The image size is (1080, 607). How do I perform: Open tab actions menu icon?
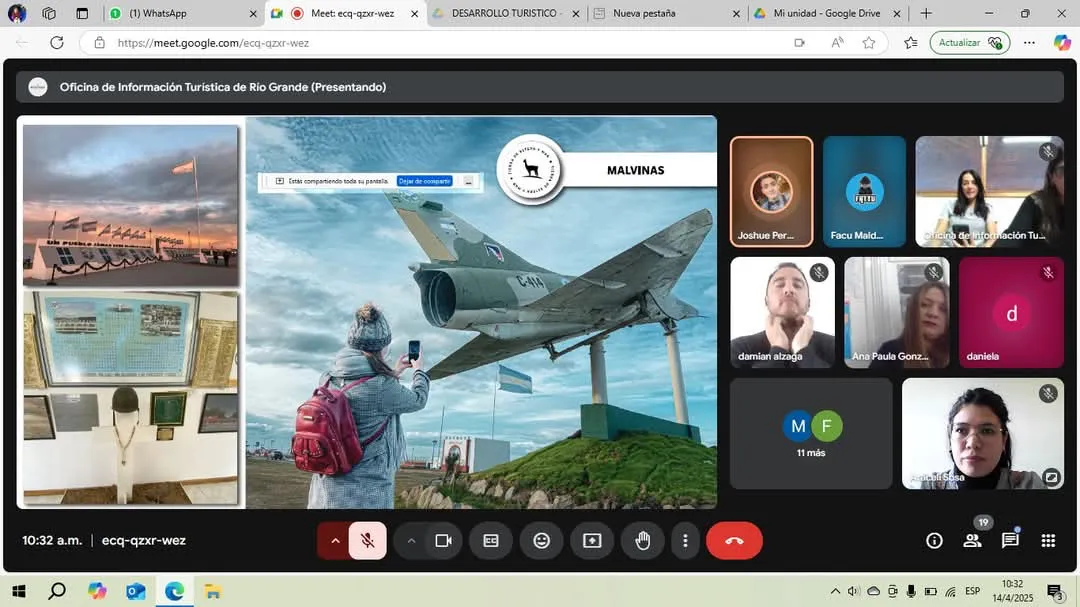[82, 13]
